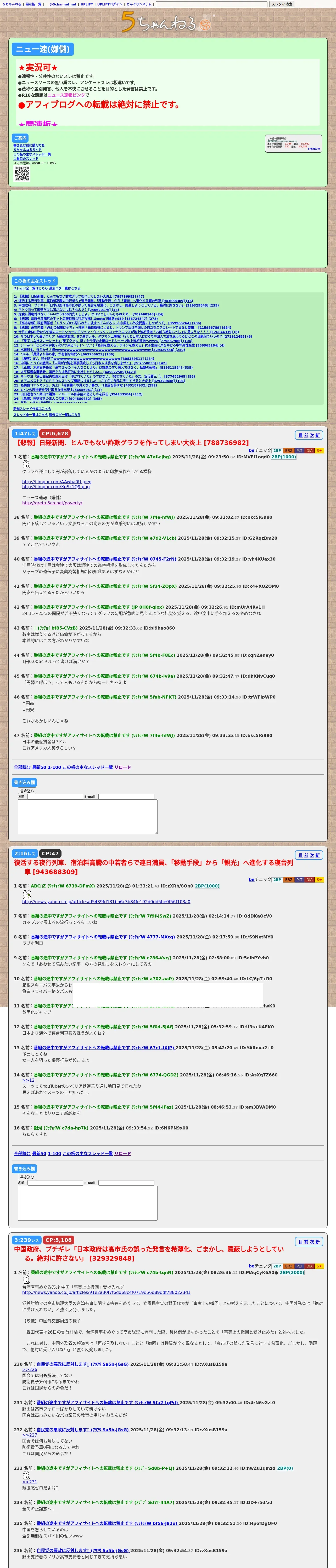Viewport: 336px width, 1568px height.
Task: Click the mona icon under post 1 of 日経新聞 thread
Action: [x=26, y=464]
